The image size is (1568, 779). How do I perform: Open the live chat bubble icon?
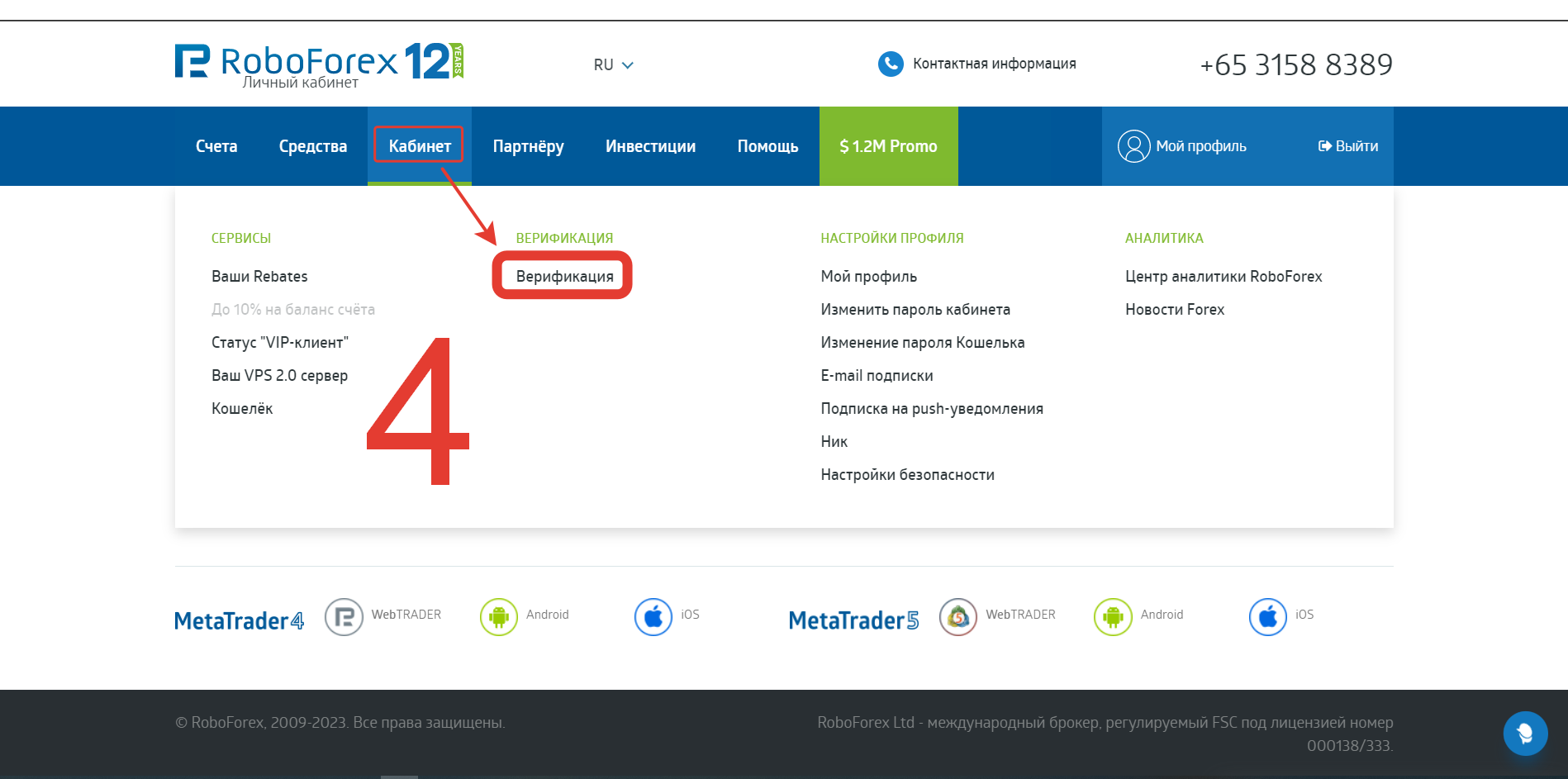(1525, 733)
